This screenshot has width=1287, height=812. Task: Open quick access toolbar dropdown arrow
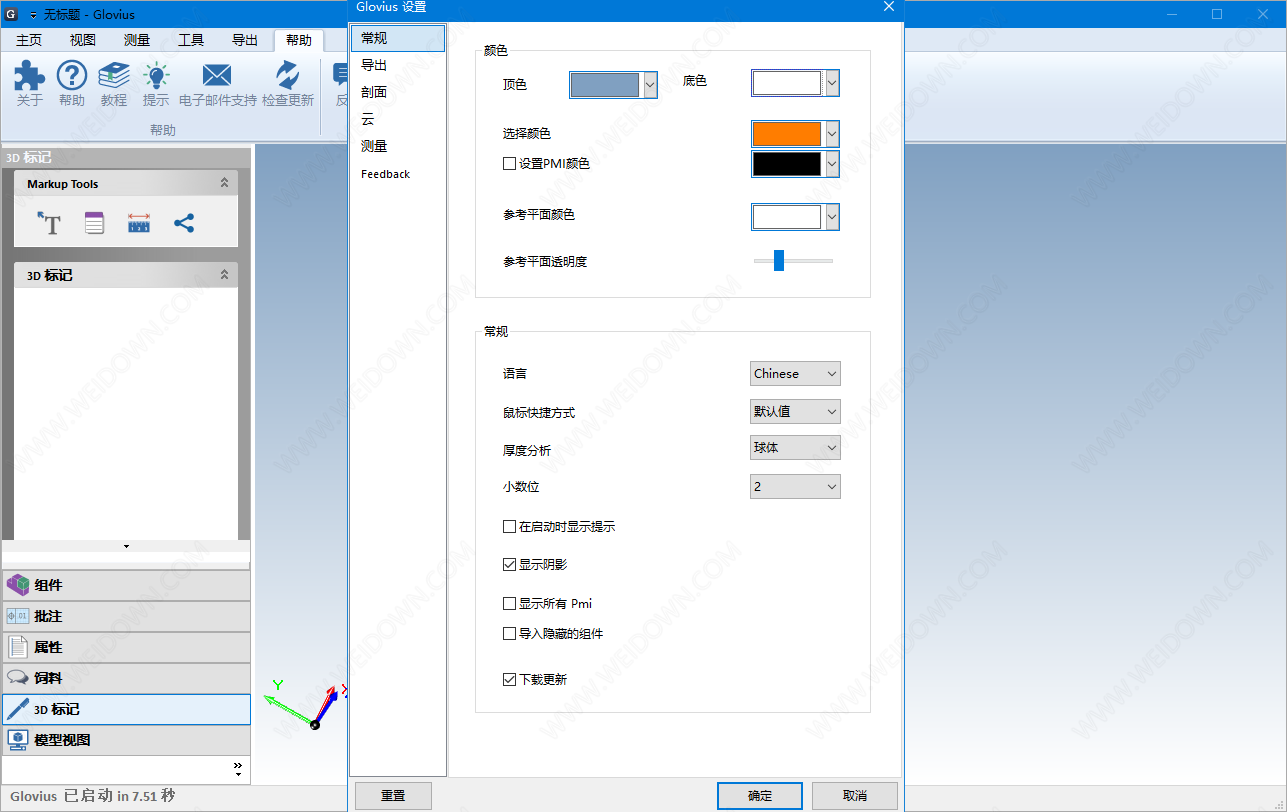32,15
